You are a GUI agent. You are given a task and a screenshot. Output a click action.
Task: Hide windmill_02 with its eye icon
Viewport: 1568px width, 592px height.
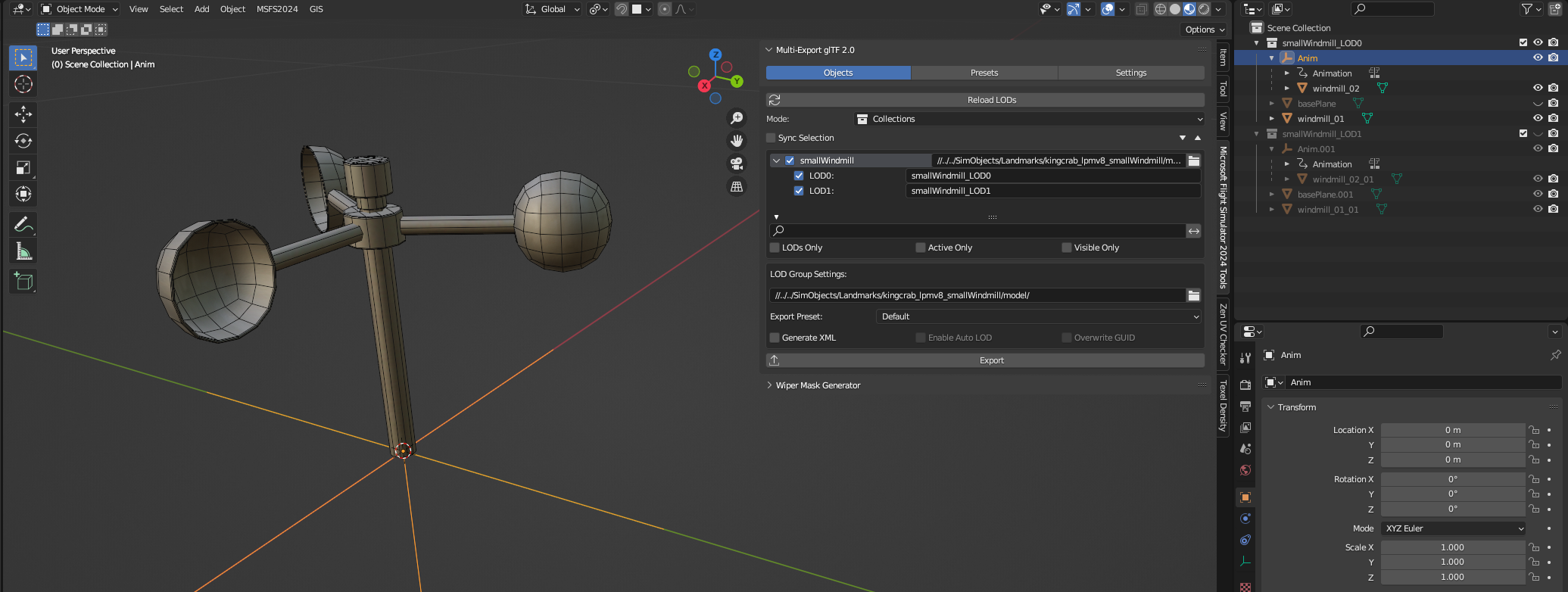[1538, 88]
